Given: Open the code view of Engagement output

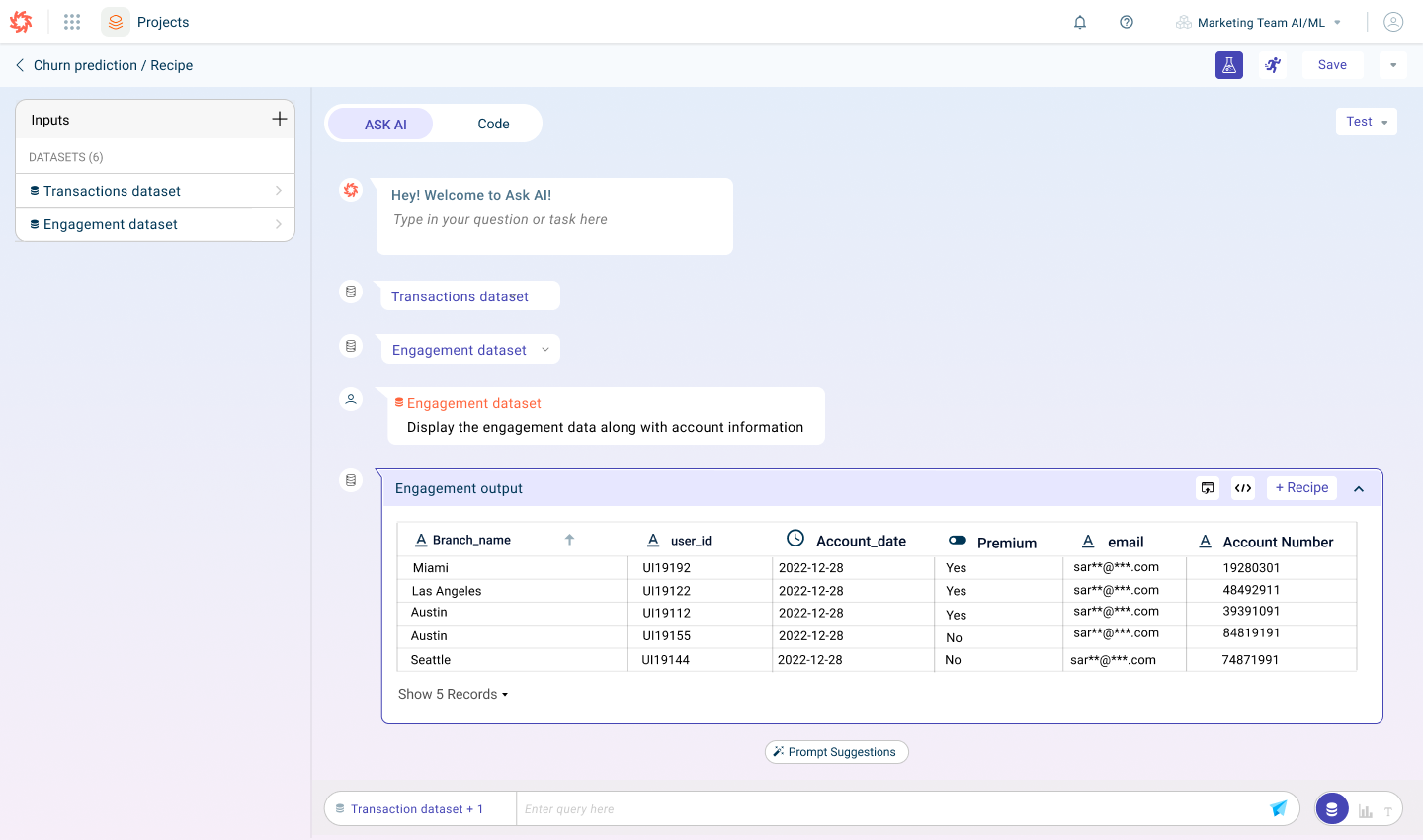Looking at the screenshot, I should (x=1242, y=487).
